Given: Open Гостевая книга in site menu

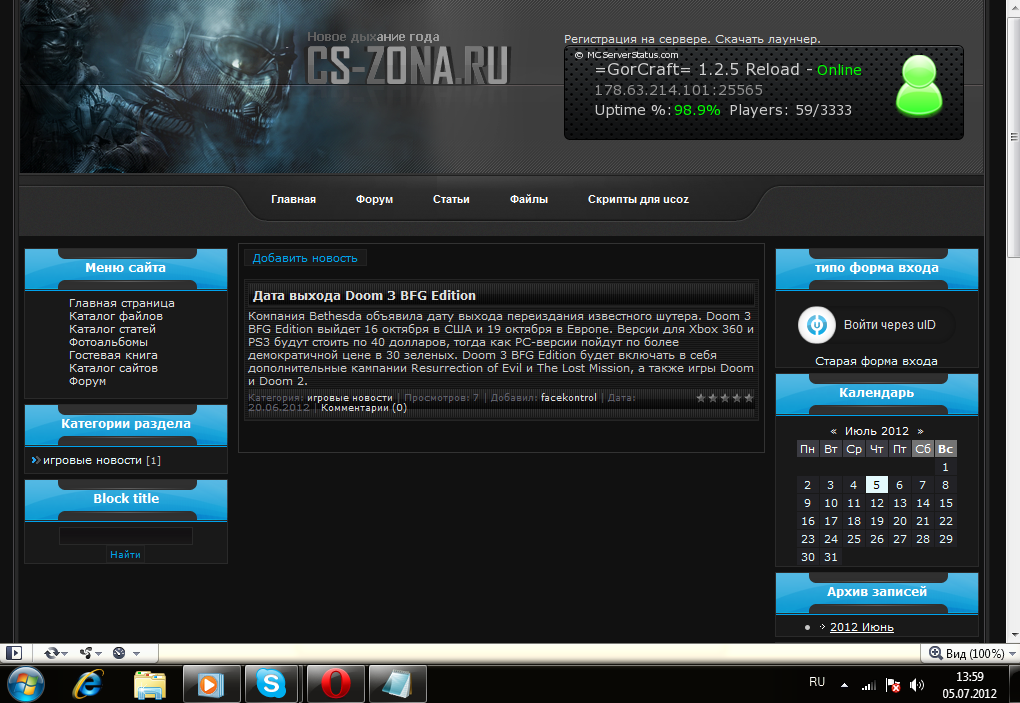Looking at the screenshot, I should coord(113,355).
